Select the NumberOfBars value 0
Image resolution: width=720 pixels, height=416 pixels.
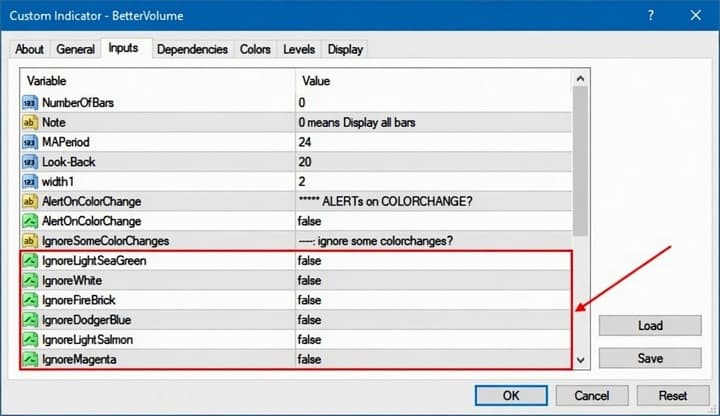pos(302,102)
